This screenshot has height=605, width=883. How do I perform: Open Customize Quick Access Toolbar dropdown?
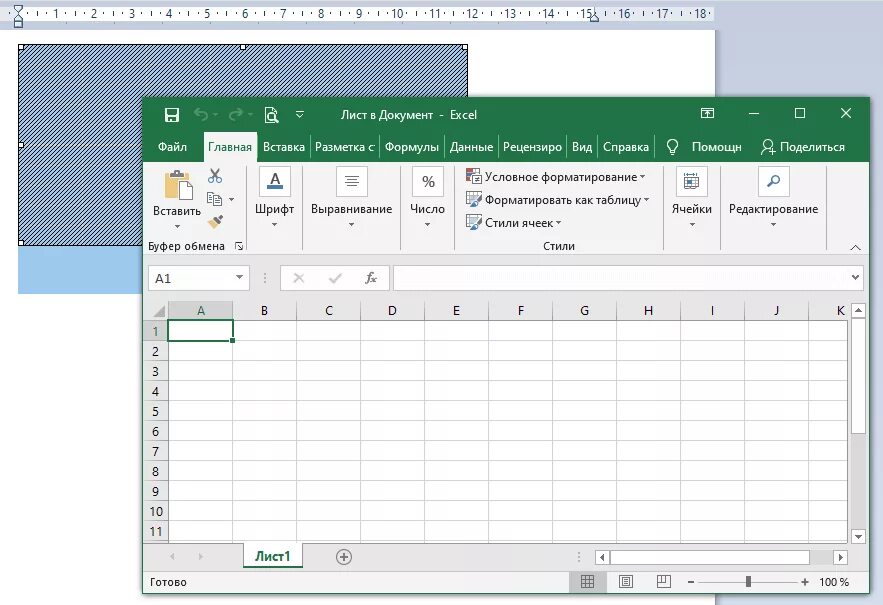(300, 114)
